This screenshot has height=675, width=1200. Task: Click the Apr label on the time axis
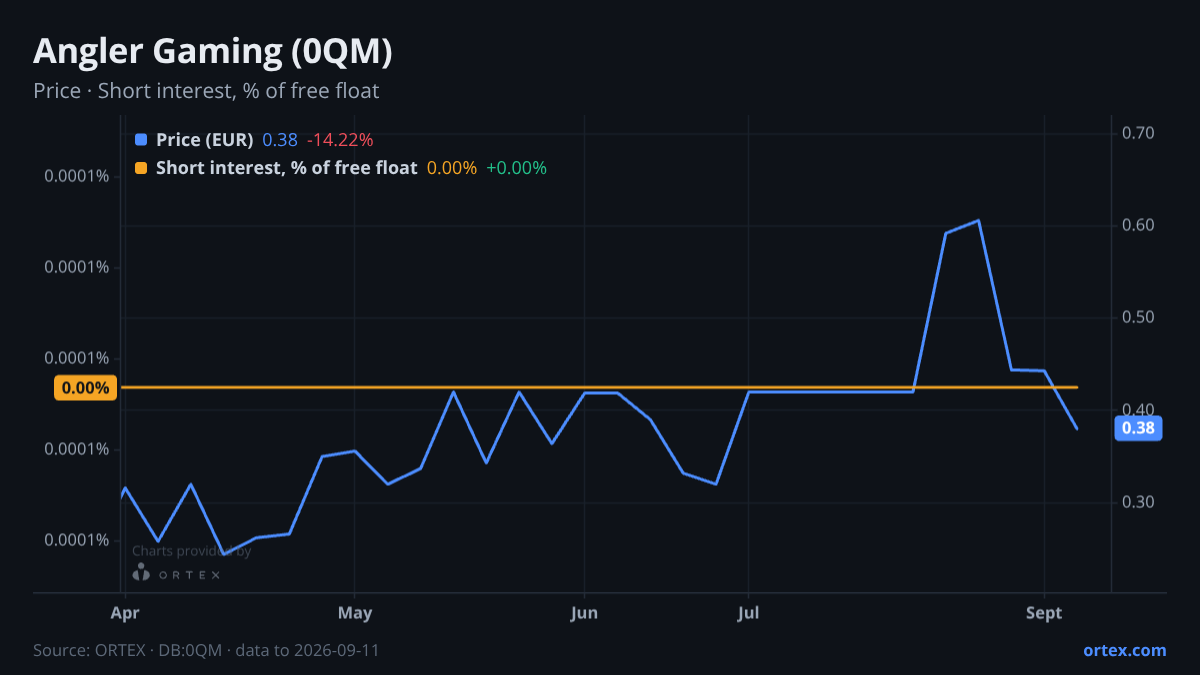(124, 613)
